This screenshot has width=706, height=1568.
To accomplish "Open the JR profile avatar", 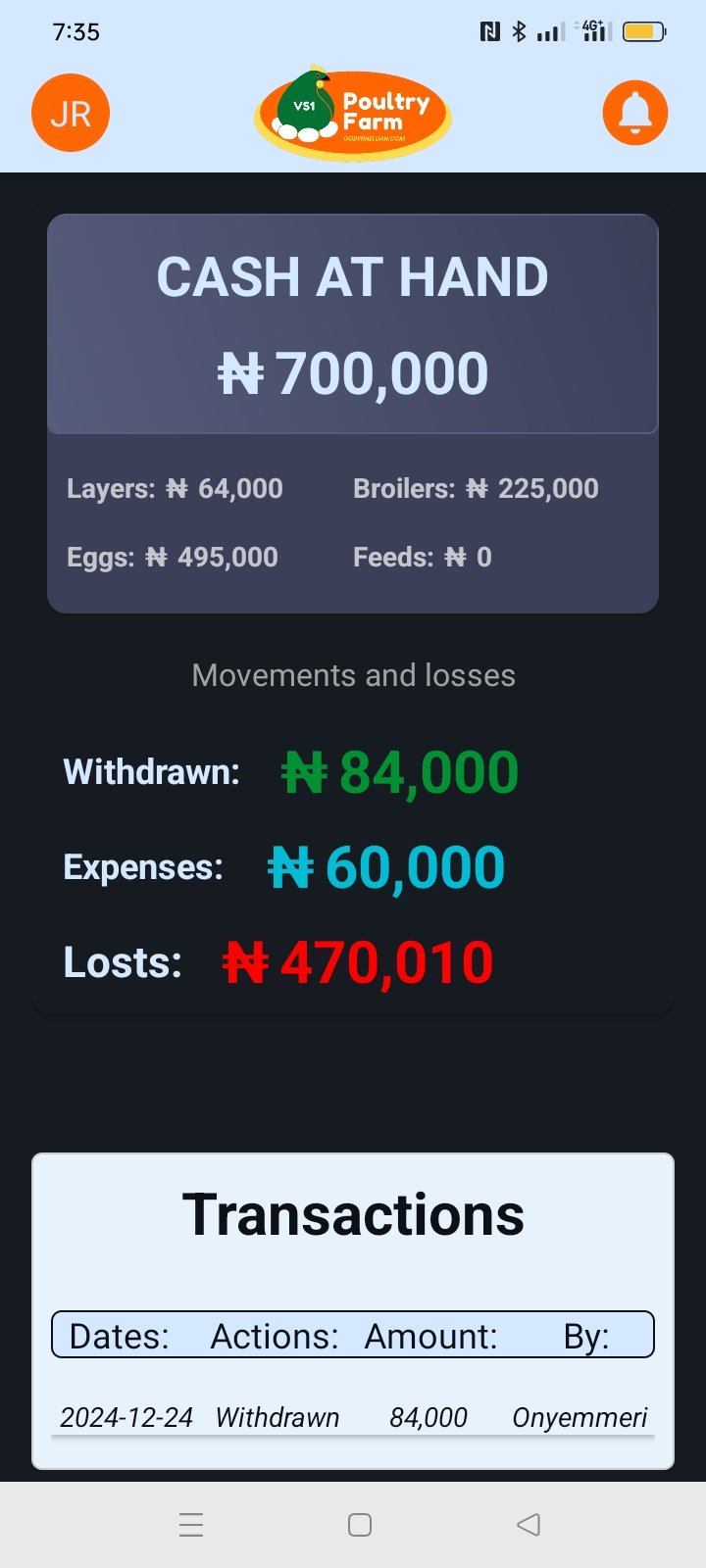I will [x=71, y=113].
